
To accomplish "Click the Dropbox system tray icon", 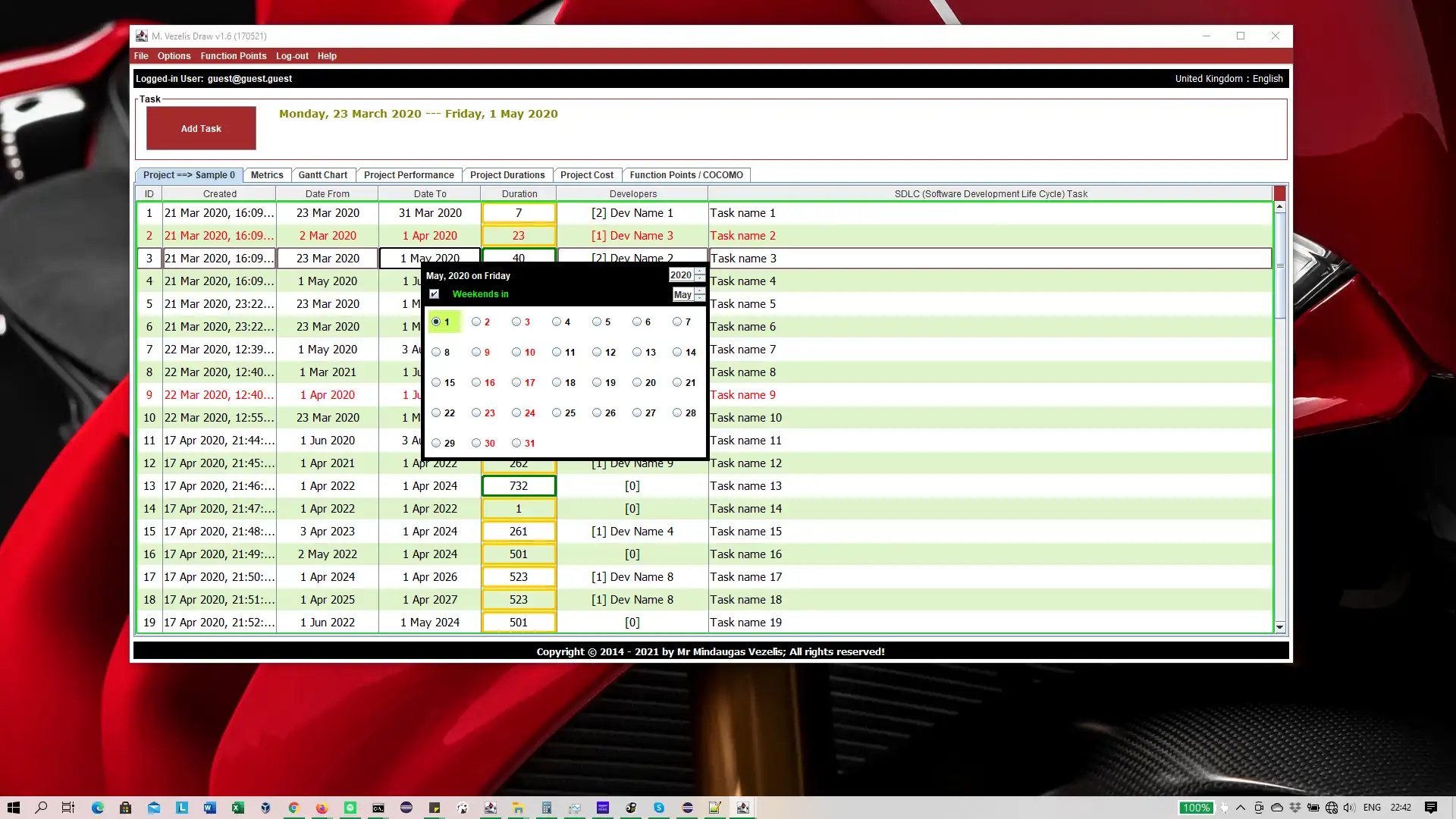I will (x=1295, y=808).
